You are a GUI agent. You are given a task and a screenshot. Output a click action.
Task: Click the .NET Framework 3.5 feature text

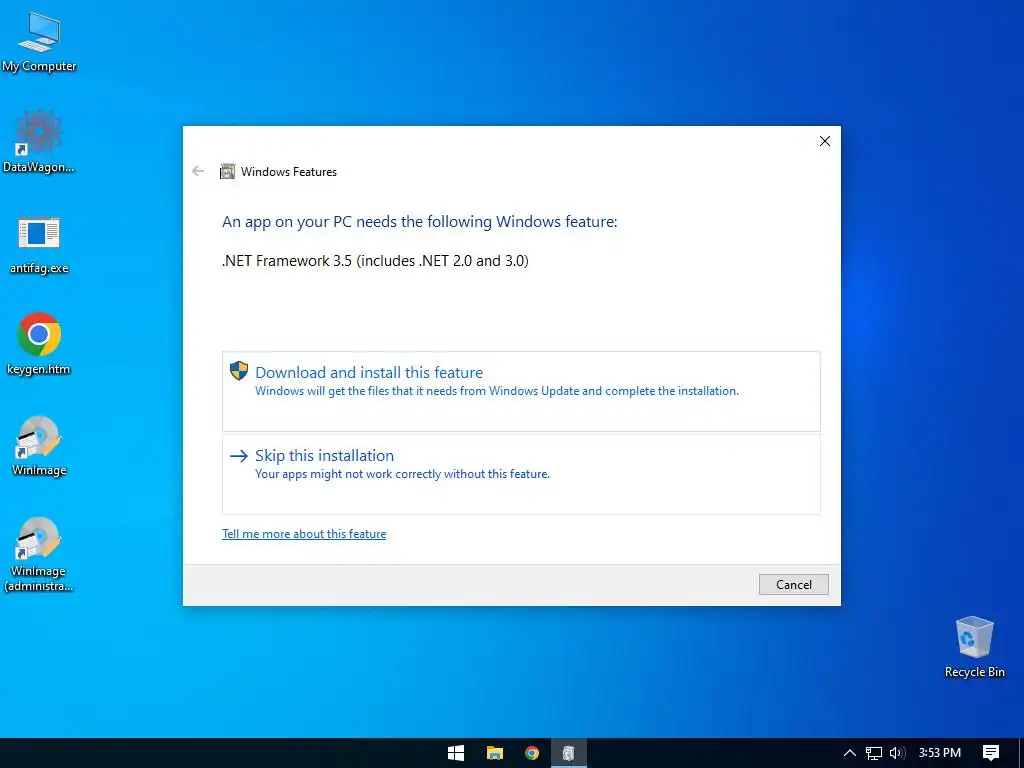click(x=376, y=261)
